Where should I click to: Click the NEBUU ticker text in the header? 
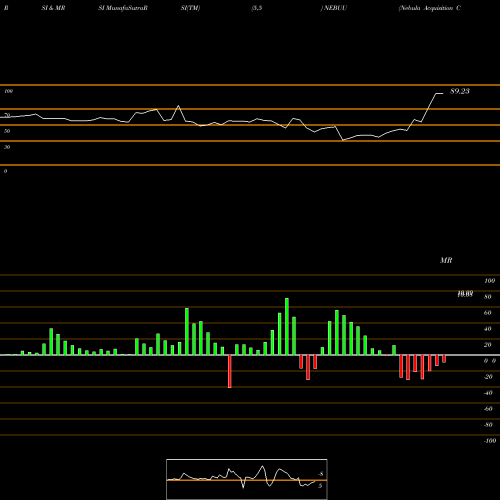(335, 8)
